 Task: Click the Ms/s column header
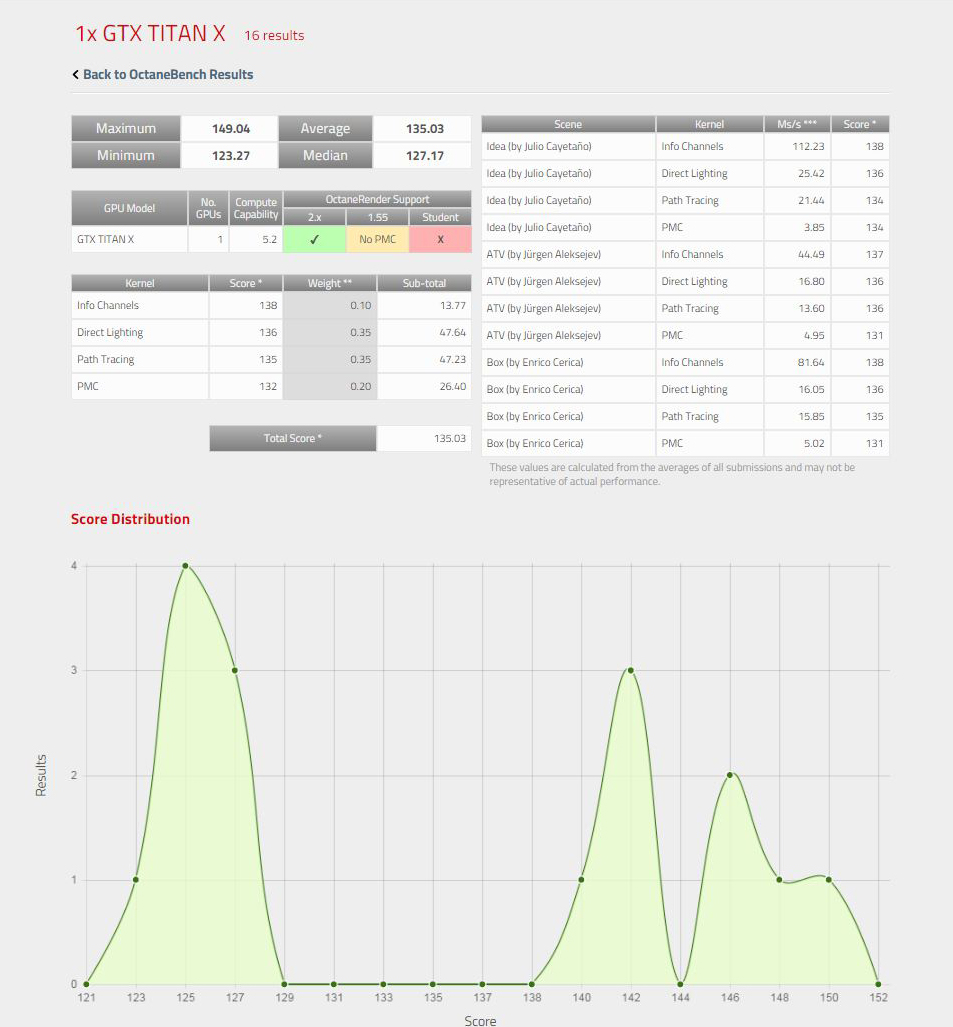tap(796, 124)
